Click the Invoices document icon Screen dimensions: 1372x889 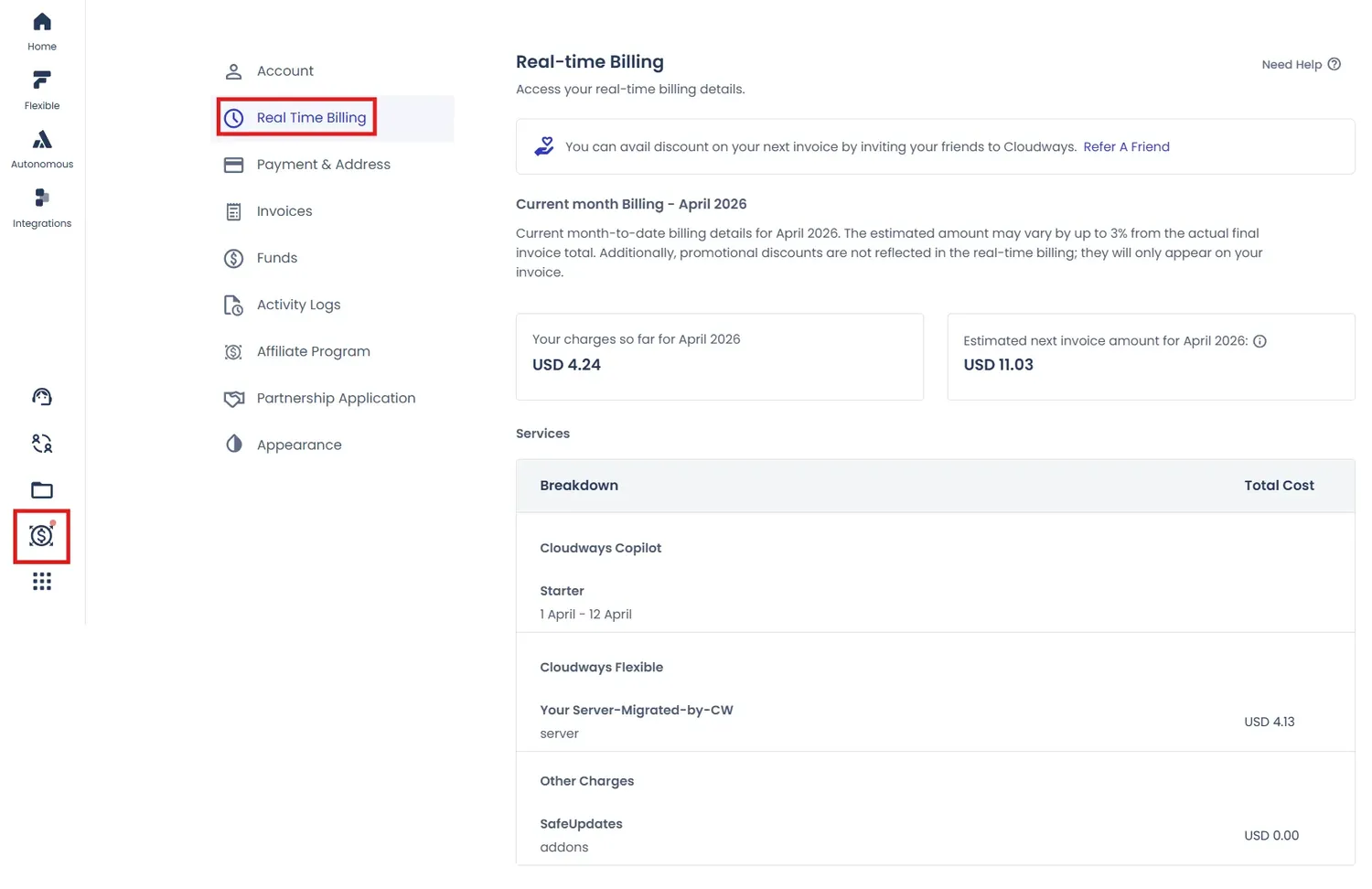(234, 211)
